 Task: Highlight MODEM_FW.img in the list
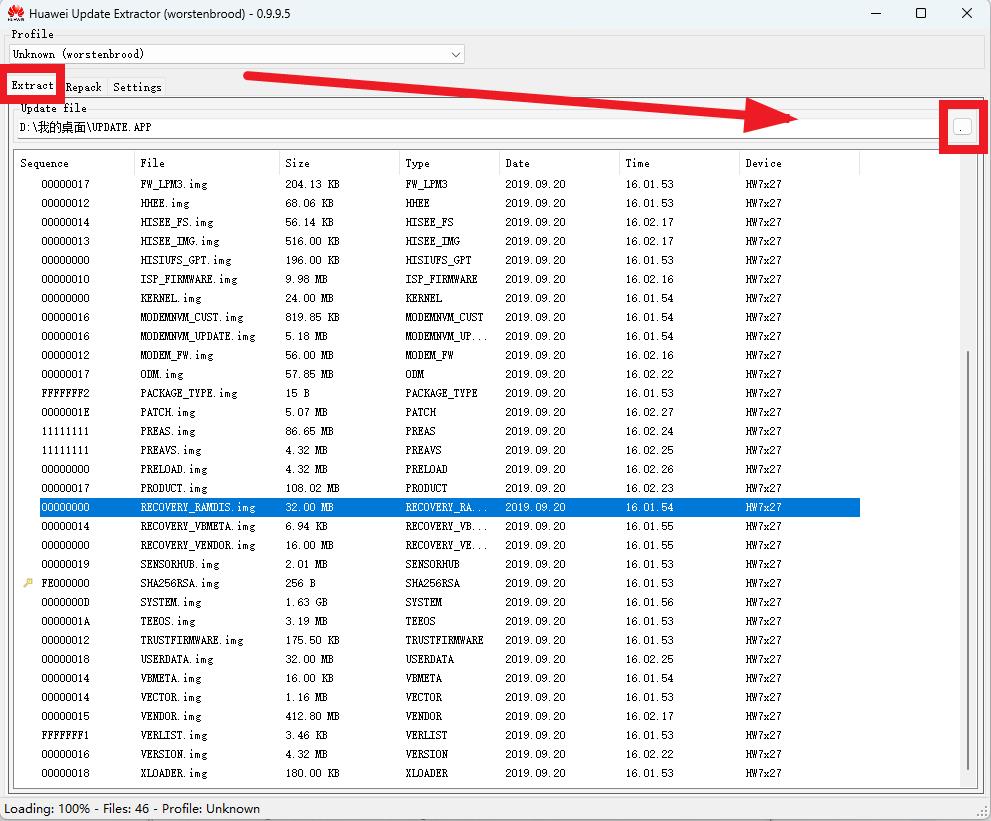click(449, 355)
